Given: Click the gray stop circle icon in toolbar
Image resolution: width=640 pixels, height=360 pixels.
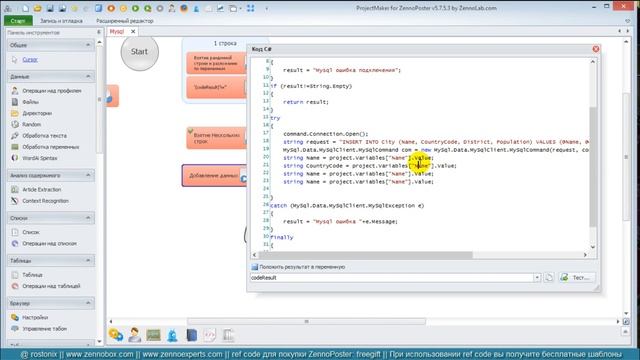Looking at the screenshot, I should (160, 8).
